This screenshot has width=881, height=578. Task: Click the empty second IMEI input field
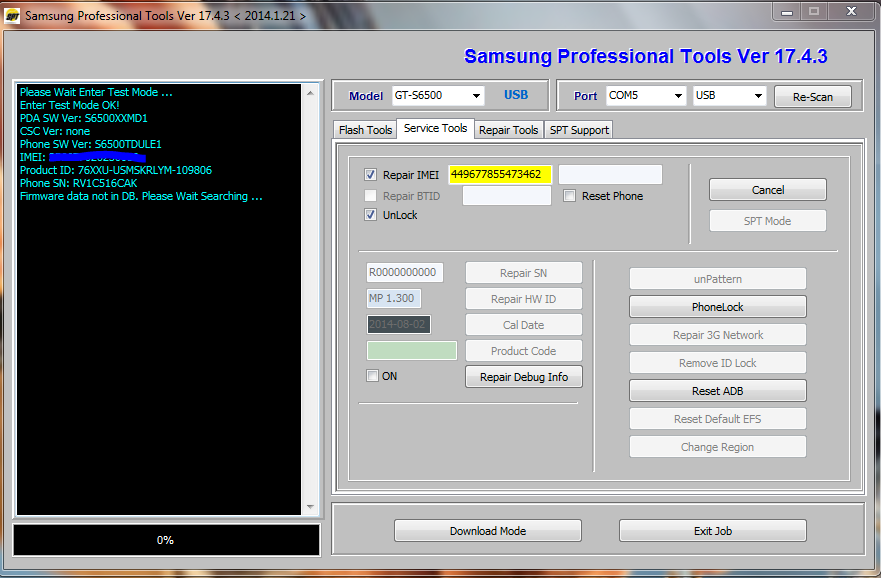[x=610, y=174]
